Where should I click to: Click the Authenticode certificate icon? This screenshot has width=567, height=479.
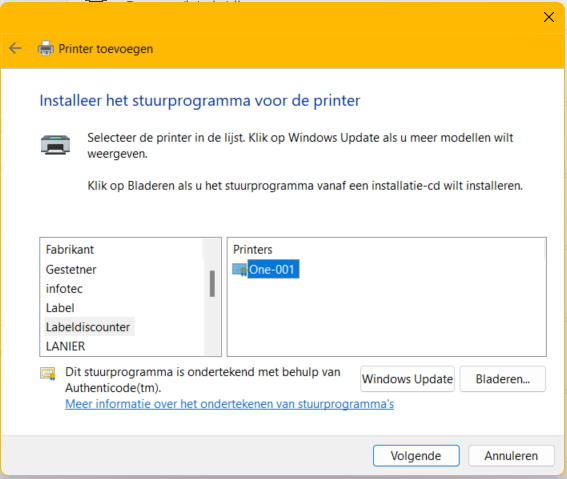[48, 373]
